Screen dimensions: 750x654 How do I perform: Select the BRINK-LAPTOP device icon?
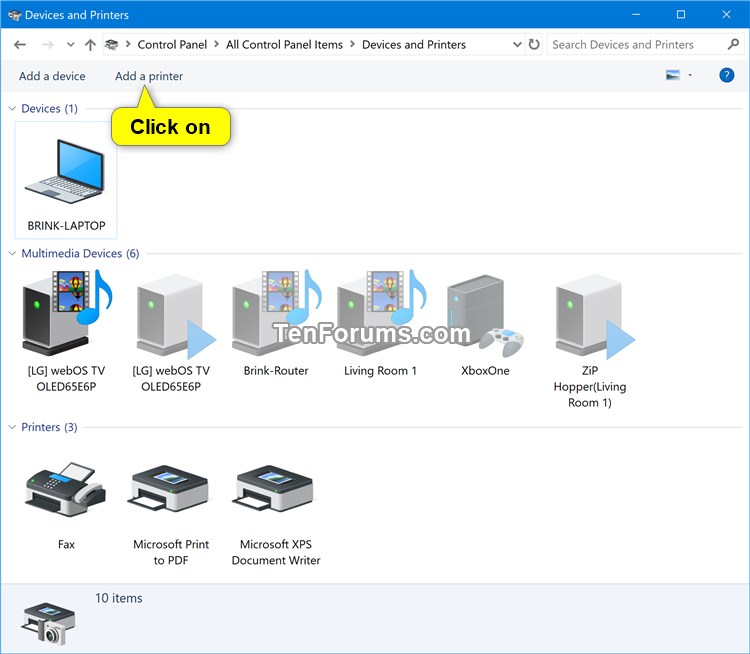65,171
